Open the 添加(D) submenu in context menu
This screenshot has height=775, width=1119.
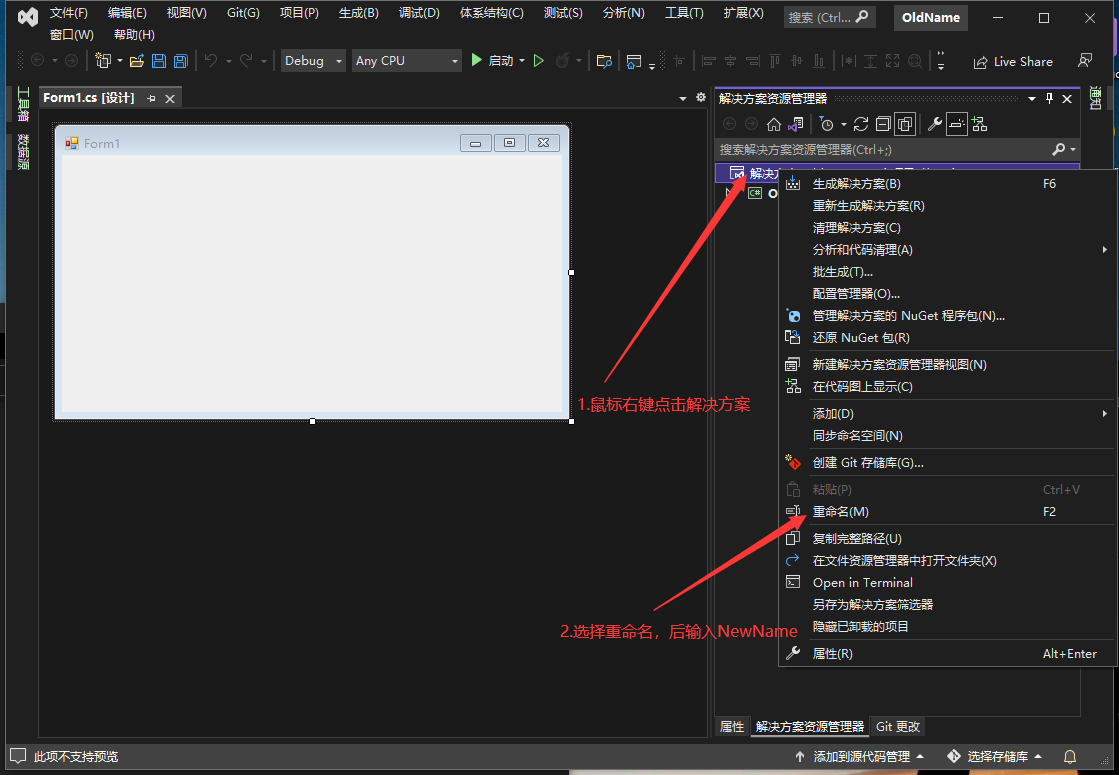click(835, 413)
